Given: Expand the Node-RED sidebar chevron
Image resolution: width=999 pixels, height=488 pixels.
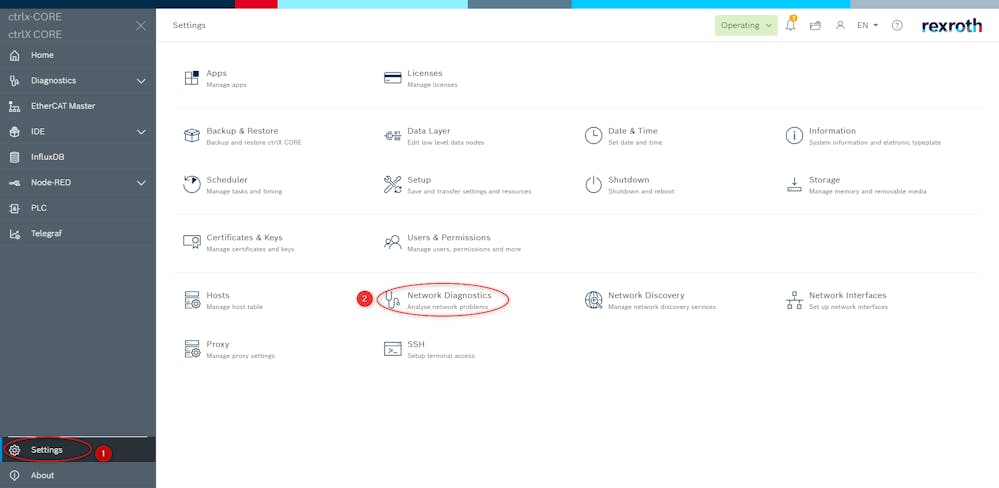Looking at the screenshot, I should [141, 183].
